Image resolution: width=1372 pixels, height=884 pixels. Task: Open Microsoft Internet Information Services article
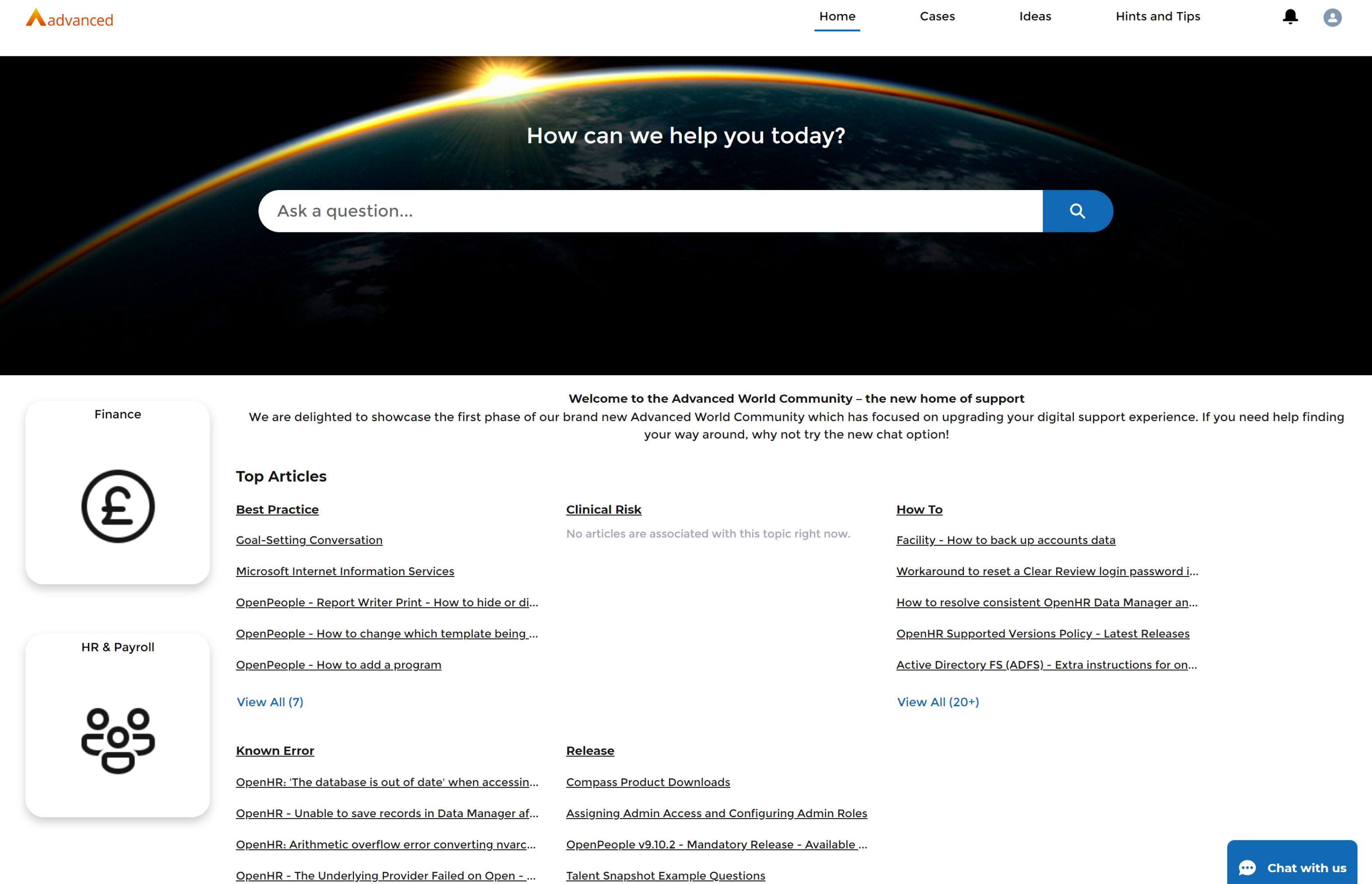[345, 571]
